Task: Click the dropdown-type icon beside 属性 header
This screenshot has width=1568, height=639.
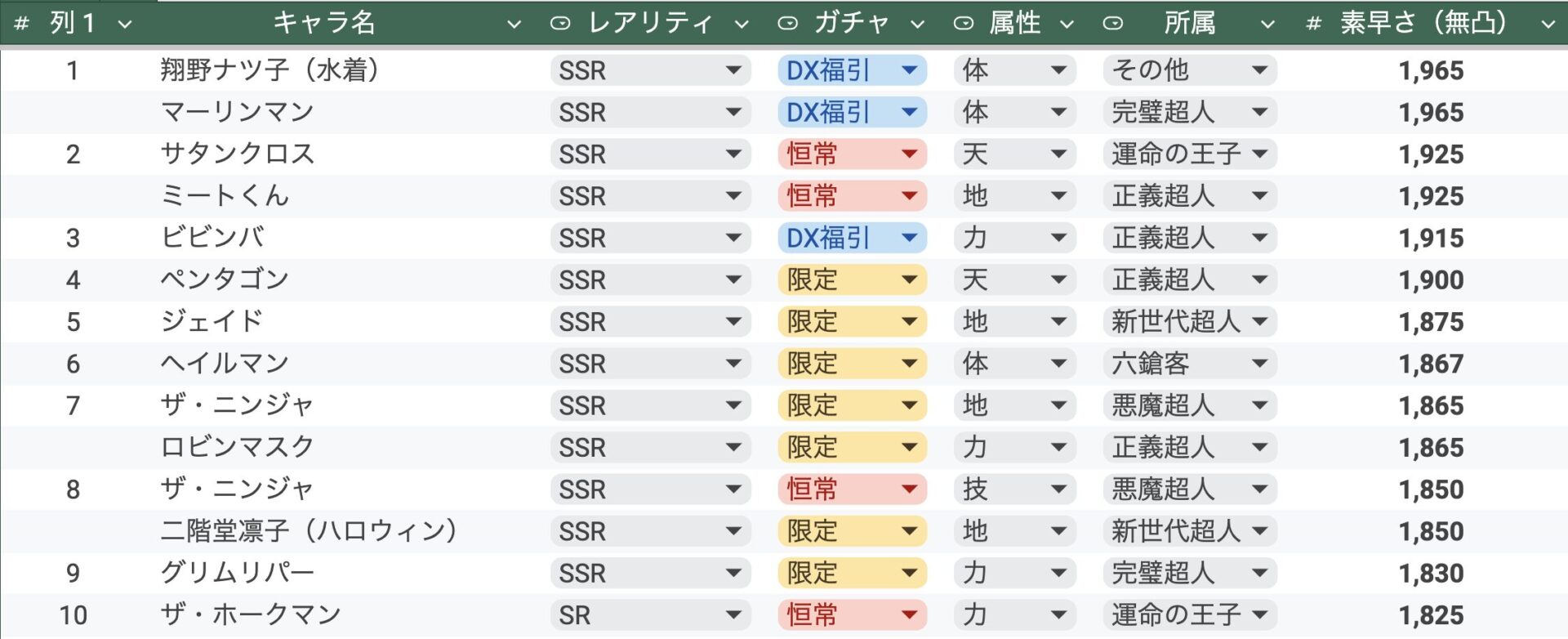Action: [964, 24]
